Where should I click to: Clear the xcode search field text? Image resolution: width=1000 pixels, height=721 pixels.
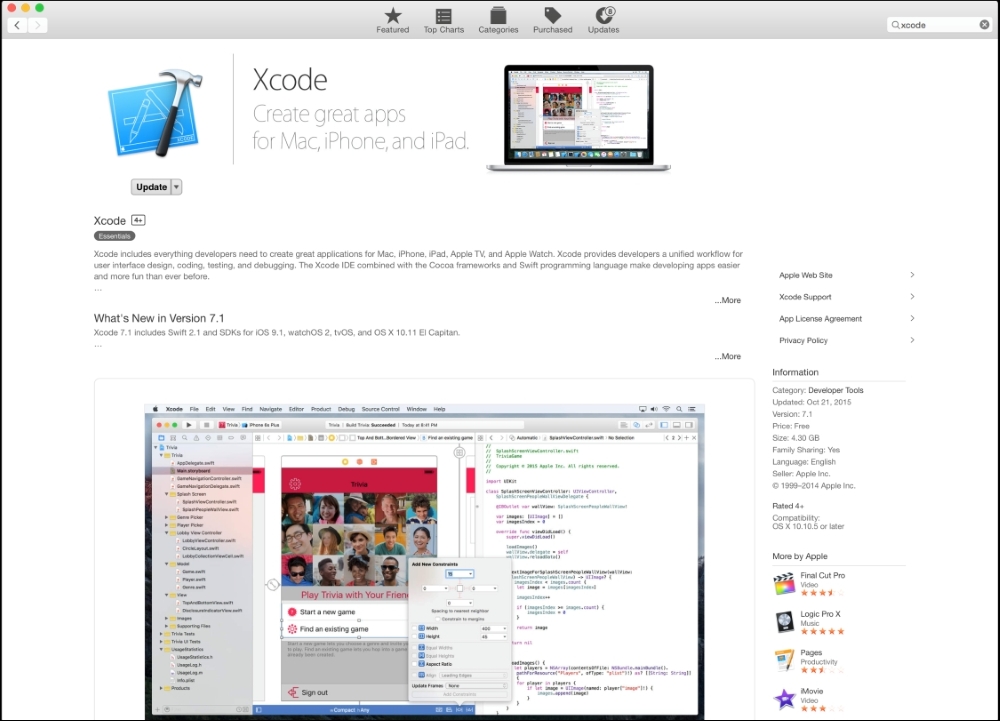(x=984, y=25)
